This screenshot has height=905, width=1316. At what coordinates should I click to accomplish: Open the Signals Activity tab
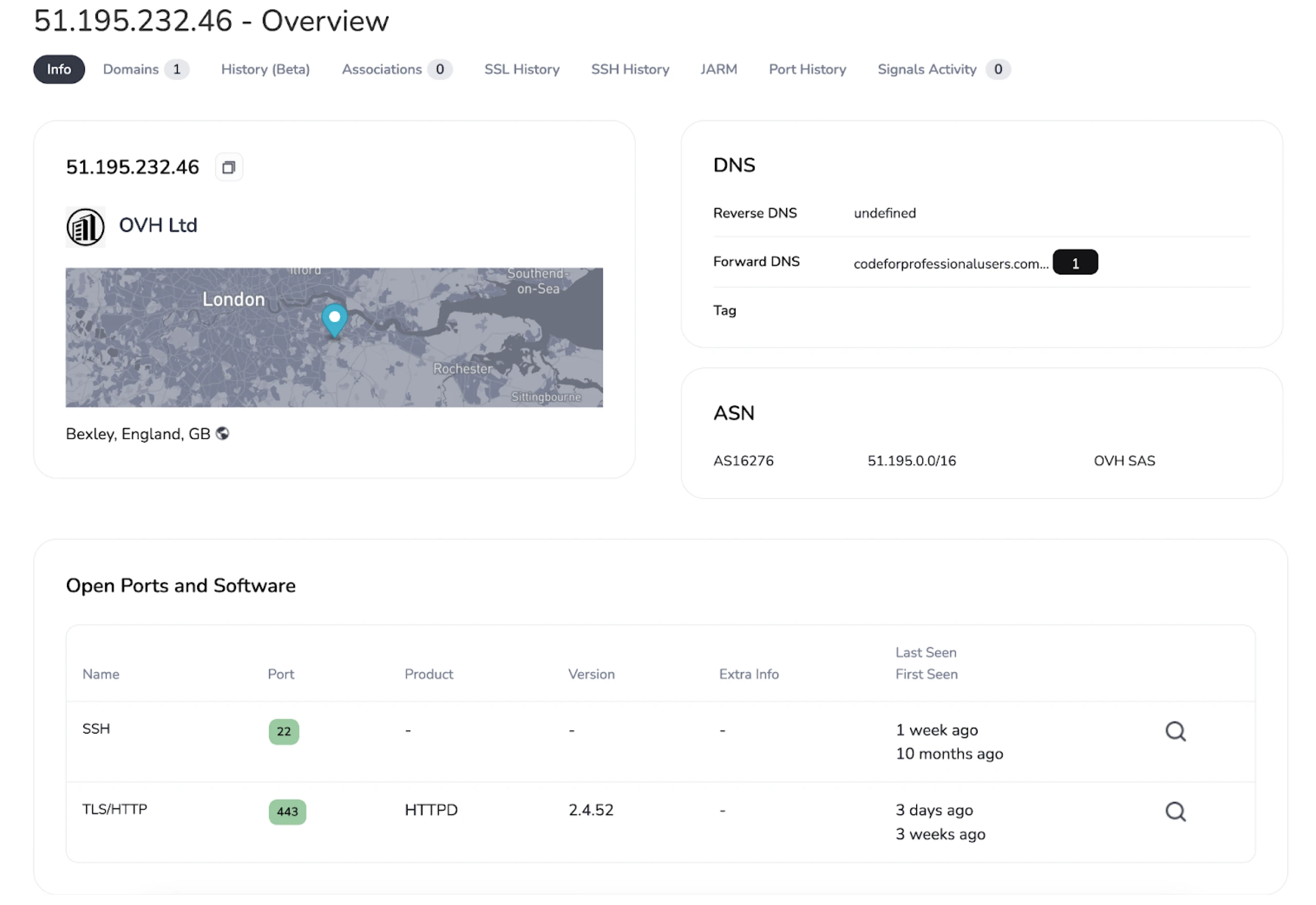pos(944,69)
